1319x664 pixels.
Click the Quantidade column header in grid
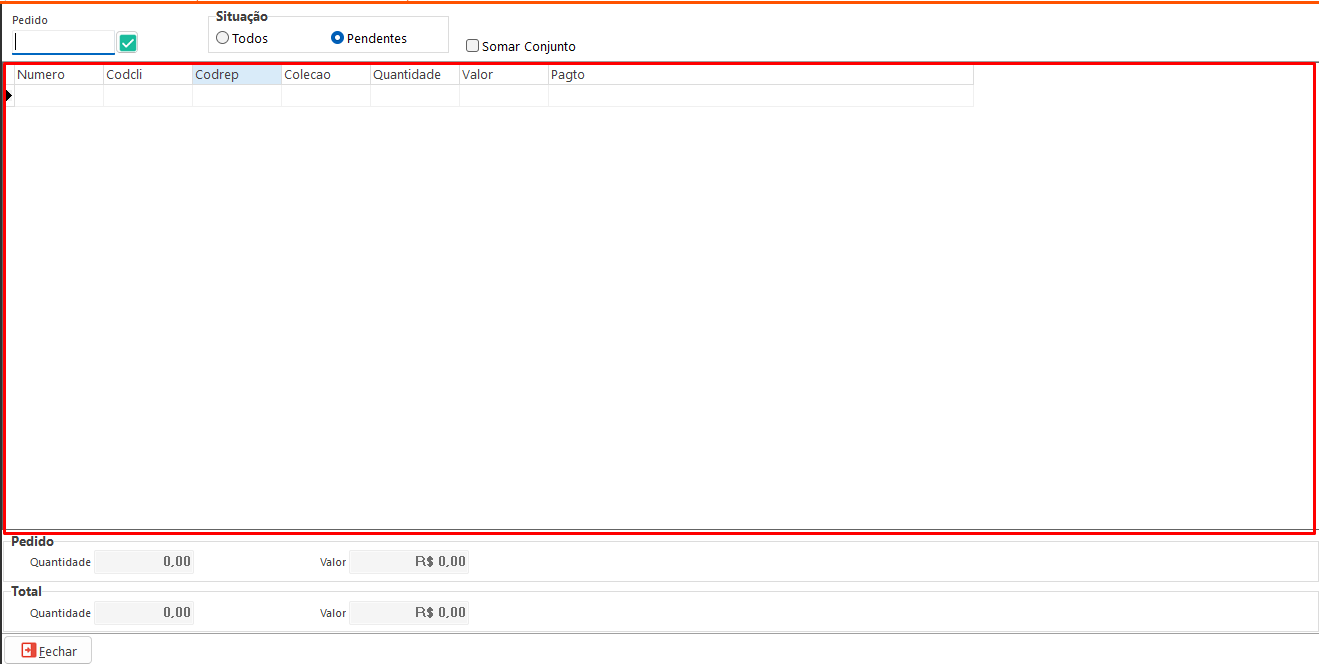[414, 75]
